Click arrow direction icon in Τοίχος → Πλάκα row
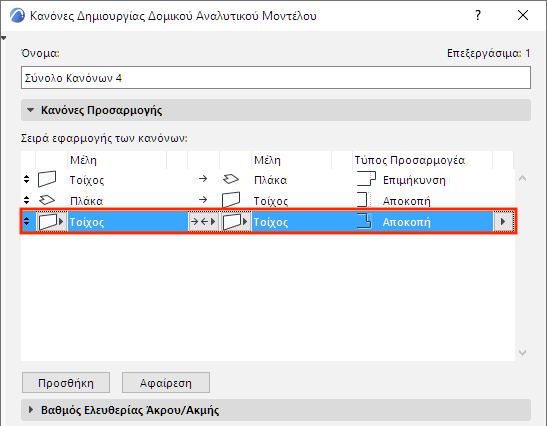Viewport: 547px width, 426px height. point(203,179)
